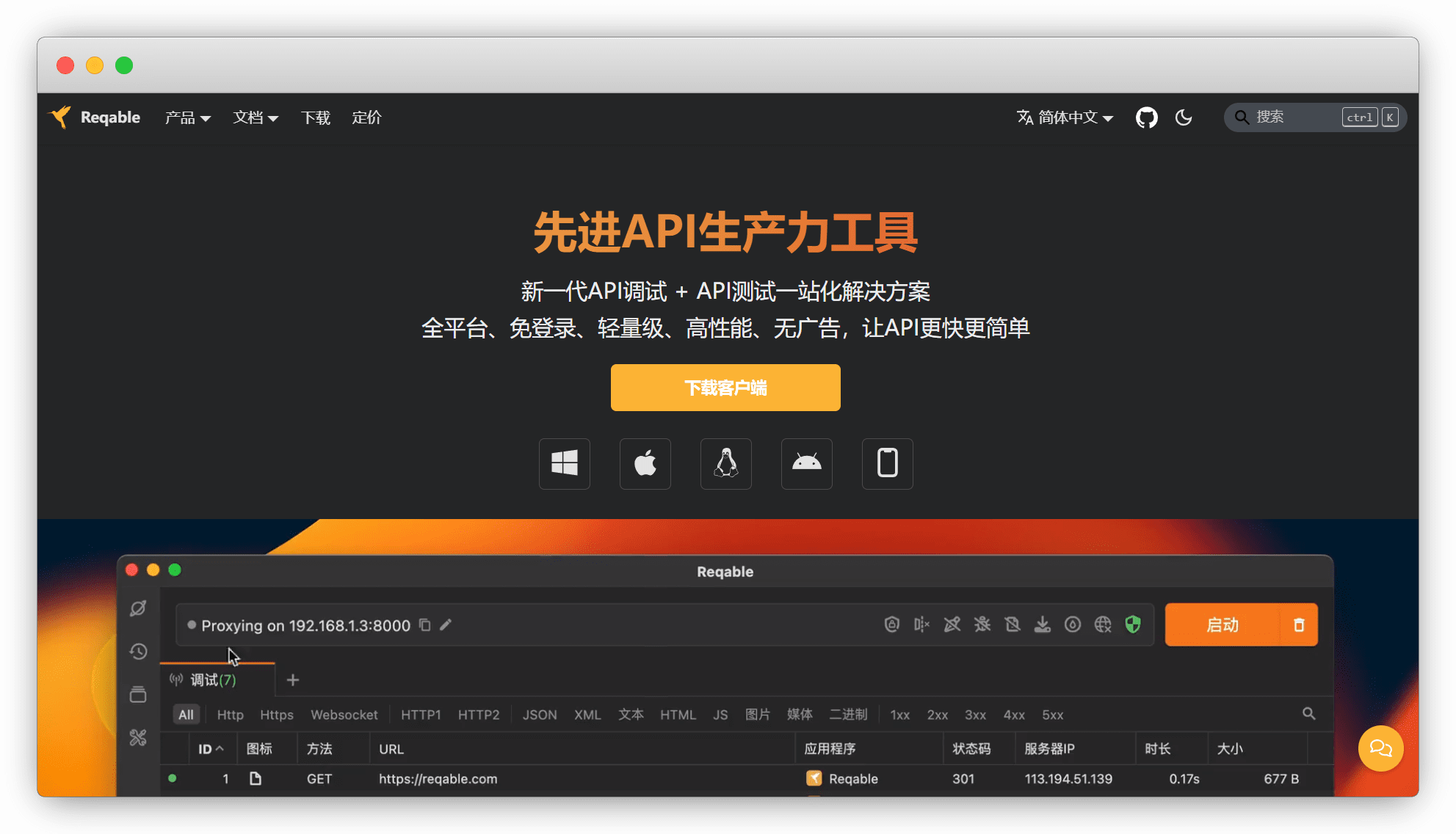The height and width of the screenshot is (834, 1456).
Task: Click the Reqable logo home link
Action: coord(95,117)
